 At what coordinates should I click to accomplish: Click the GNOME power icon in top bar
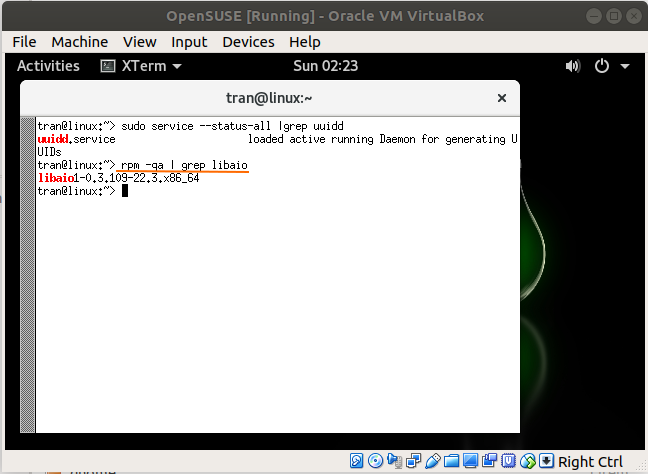click(602, 66)
